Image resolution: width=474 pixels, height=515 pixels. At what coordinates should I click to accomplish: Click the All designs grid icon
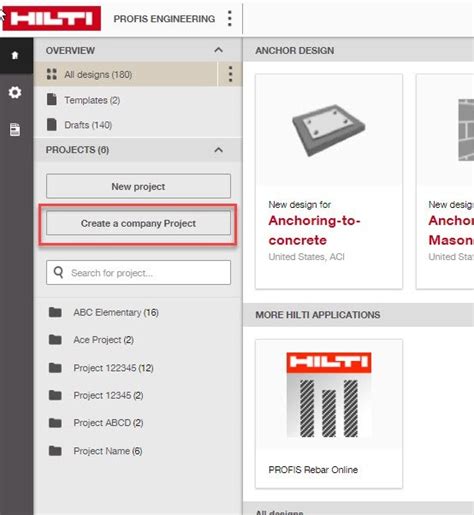click(52, 74)
